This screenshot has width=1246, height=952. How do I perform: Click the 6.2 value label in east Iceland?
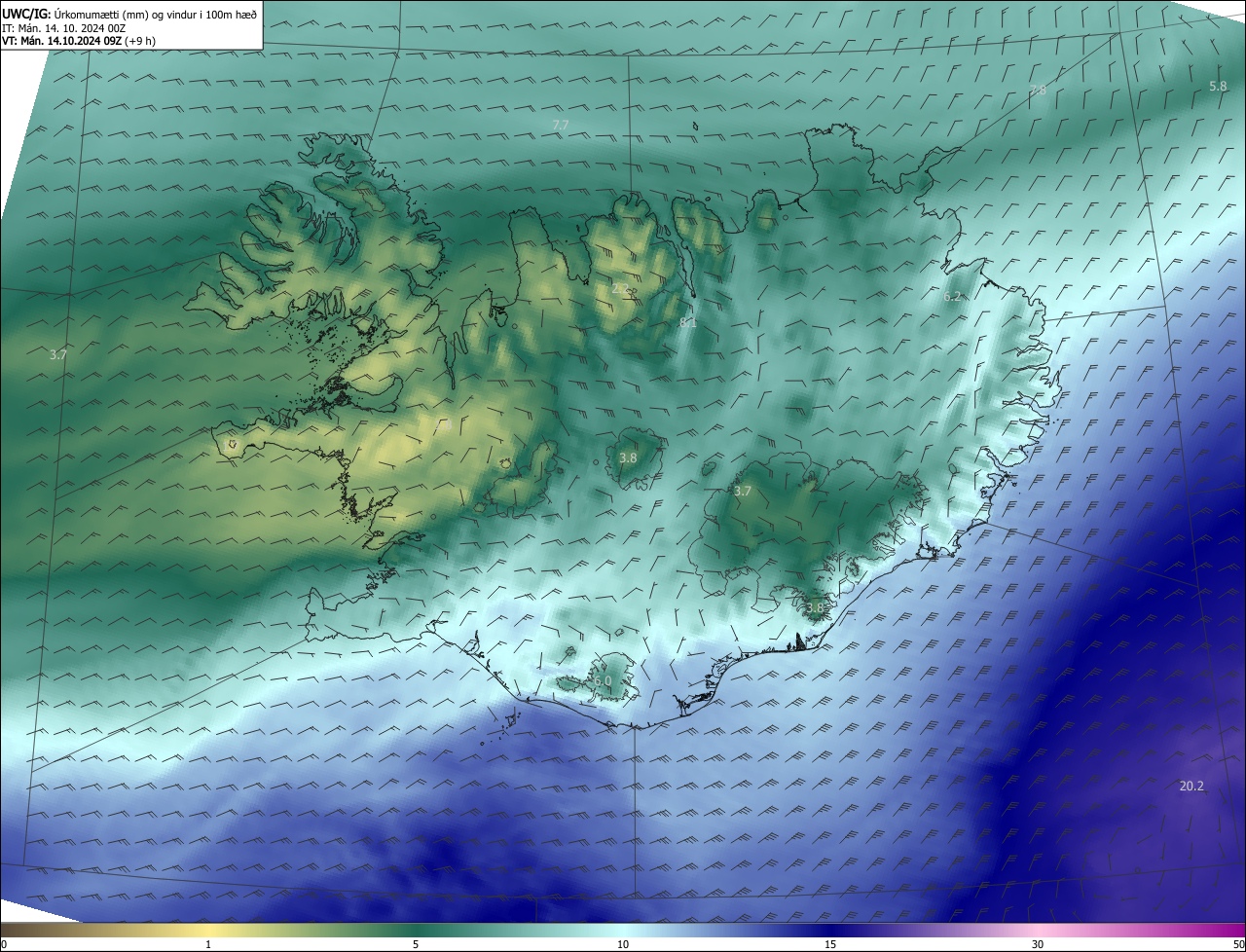(x=952, y=296)
